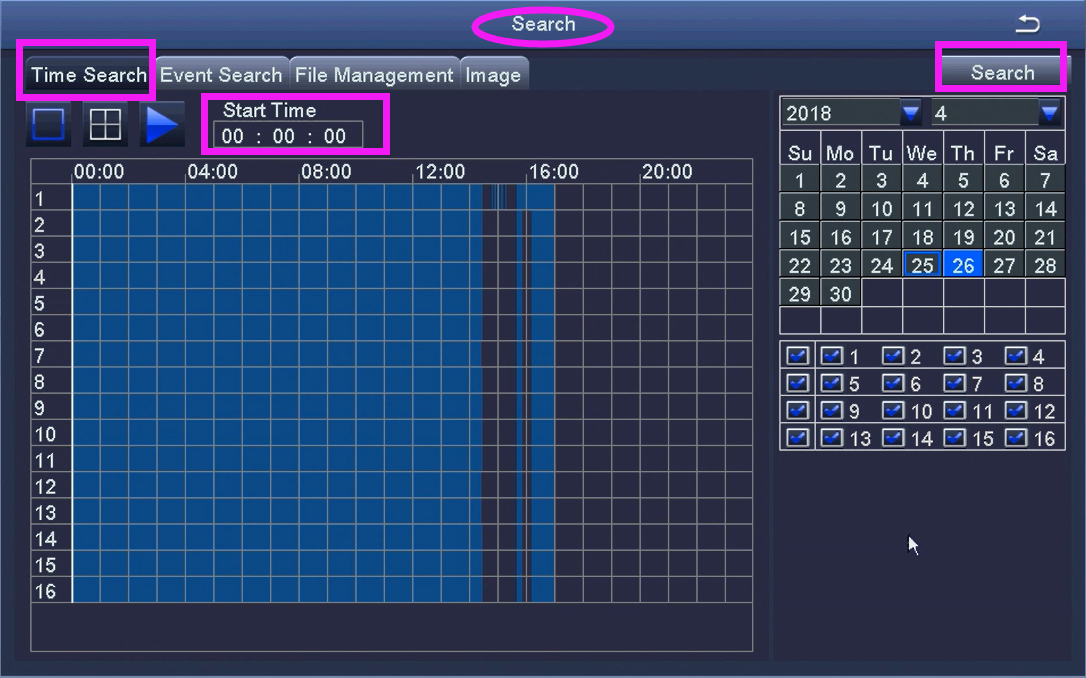The height and width of the screenshot is (678, 1086).
Task: Start playback with the blue play arrow
Action: 162,125
